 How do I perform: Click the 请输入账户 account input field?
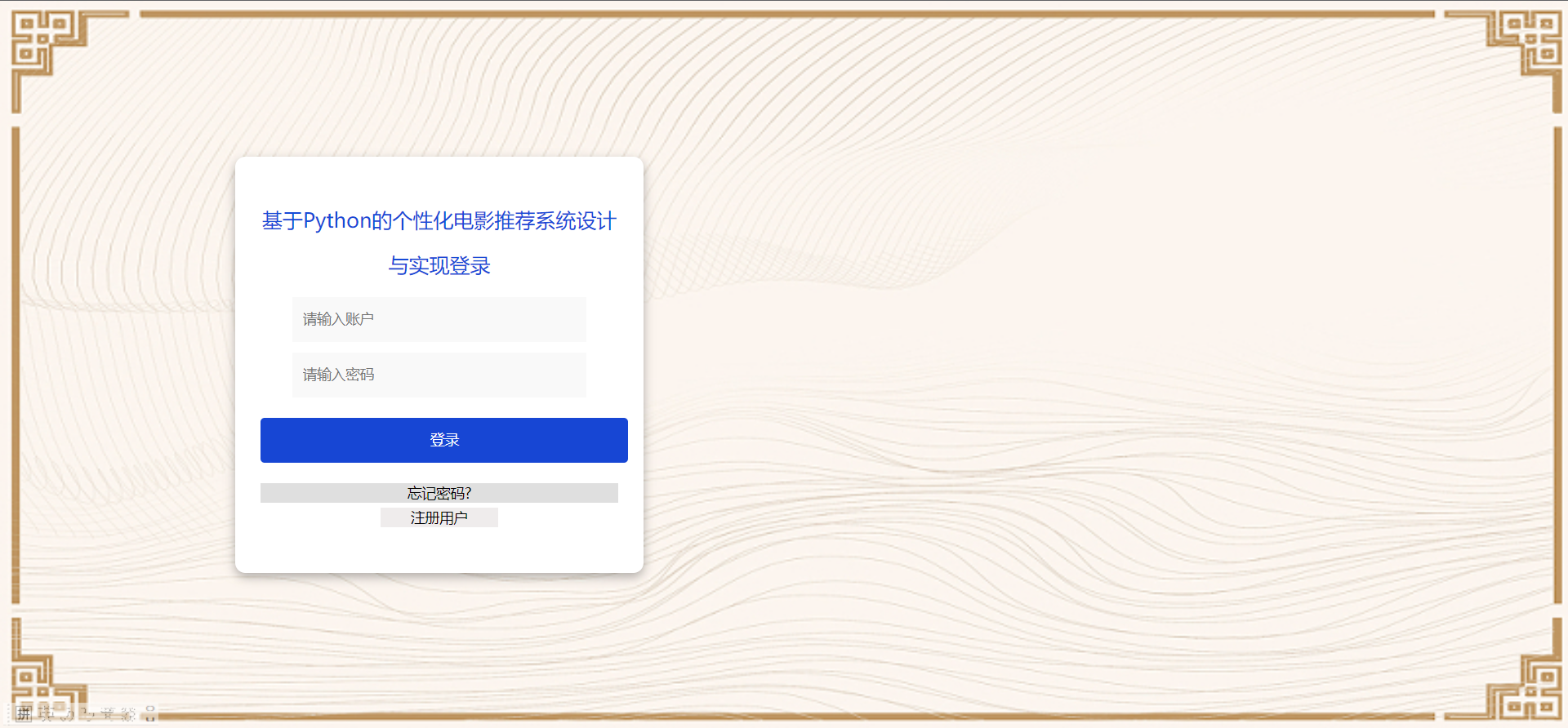(x=439, y=319)
